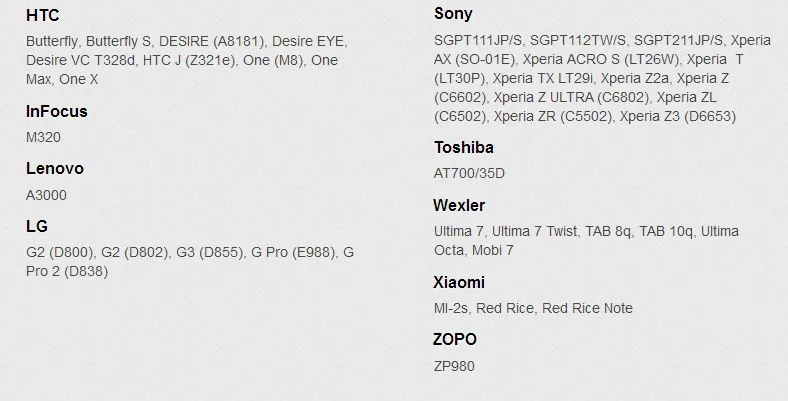This screenshot has height=401, width=788.
Task: Click the Lenovo brand heading
Action: tap(55, 169)
